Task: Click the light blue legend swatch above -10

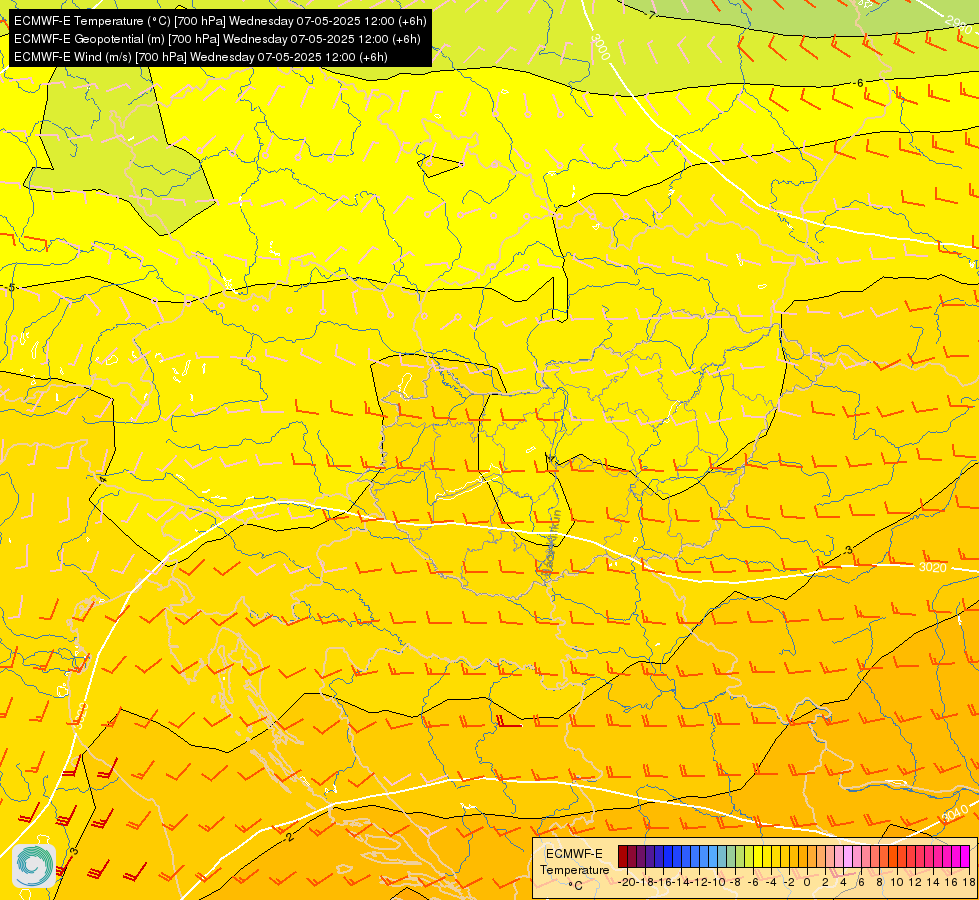Action: [713, 856]
